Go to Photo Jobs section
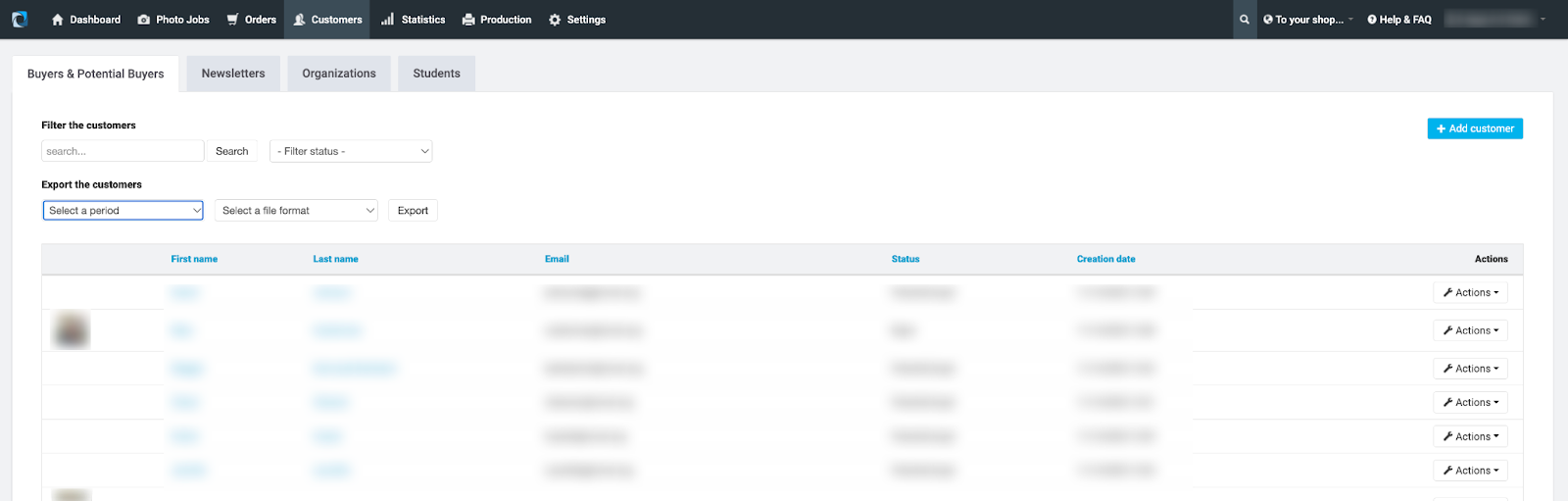 [x=173, y=20]
